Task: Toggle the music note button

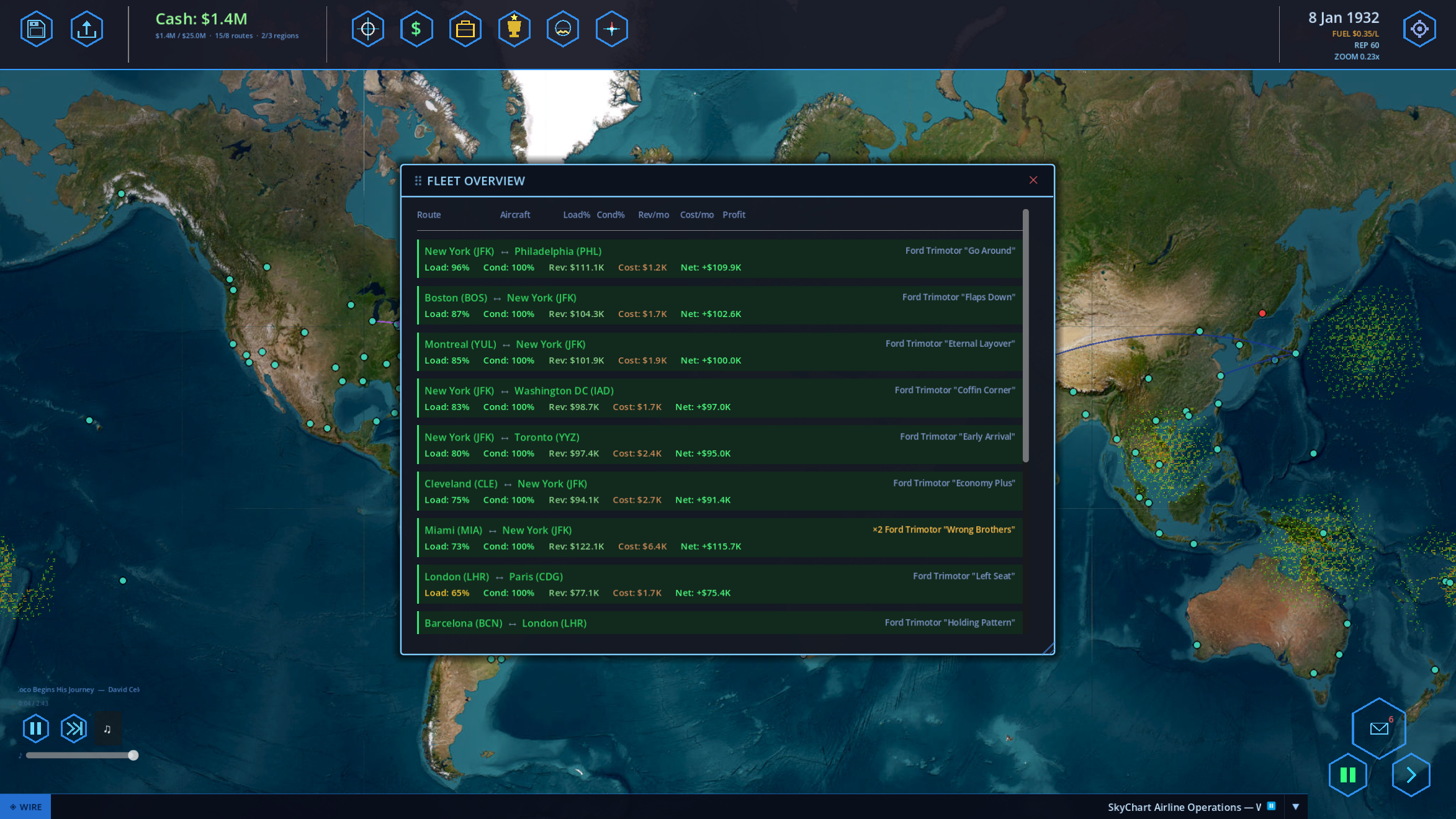Action: (x=107, y=729)
